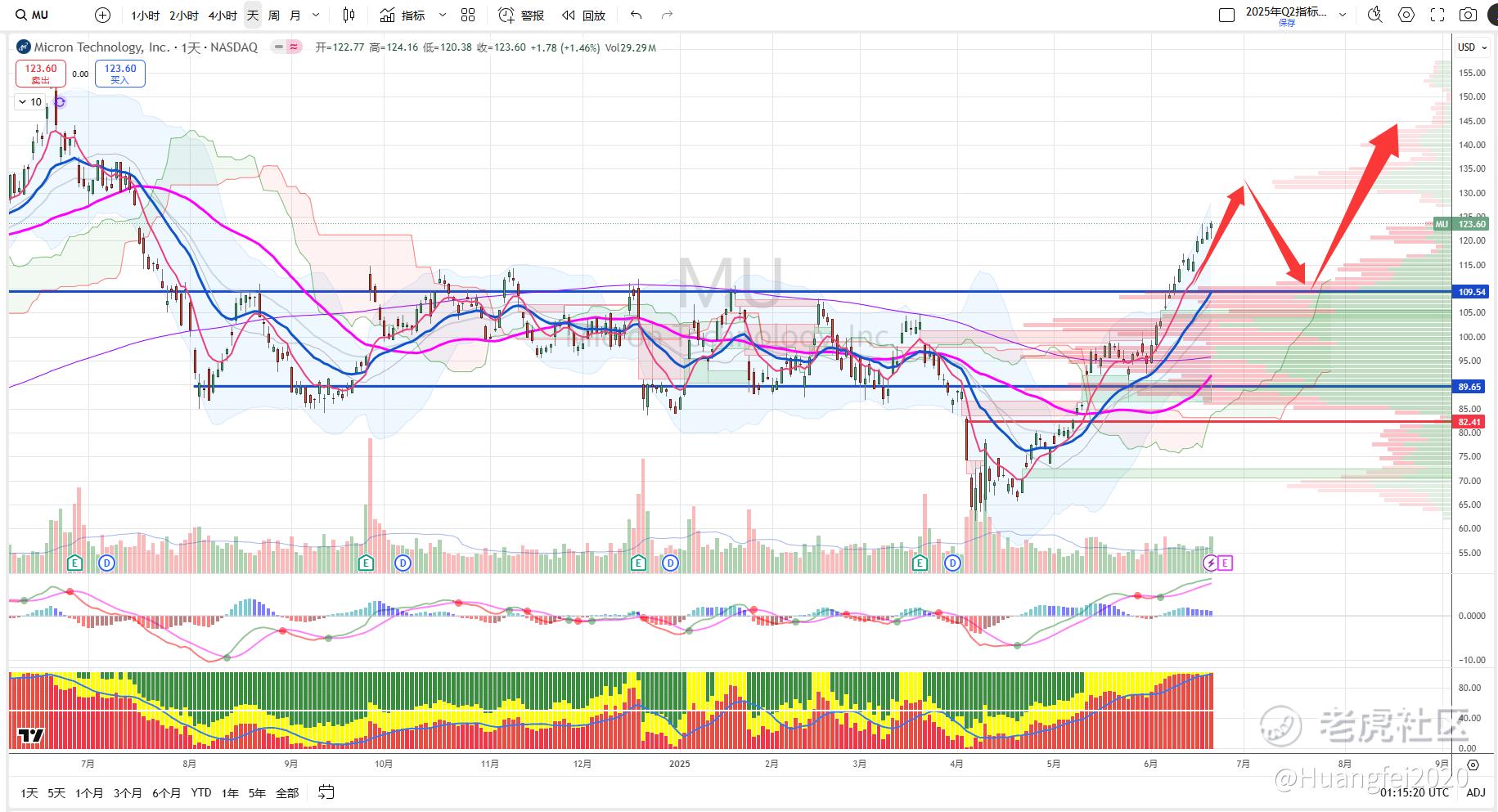
Task: Click the purple refresh icon near the top candle
Action: (60, 102)
